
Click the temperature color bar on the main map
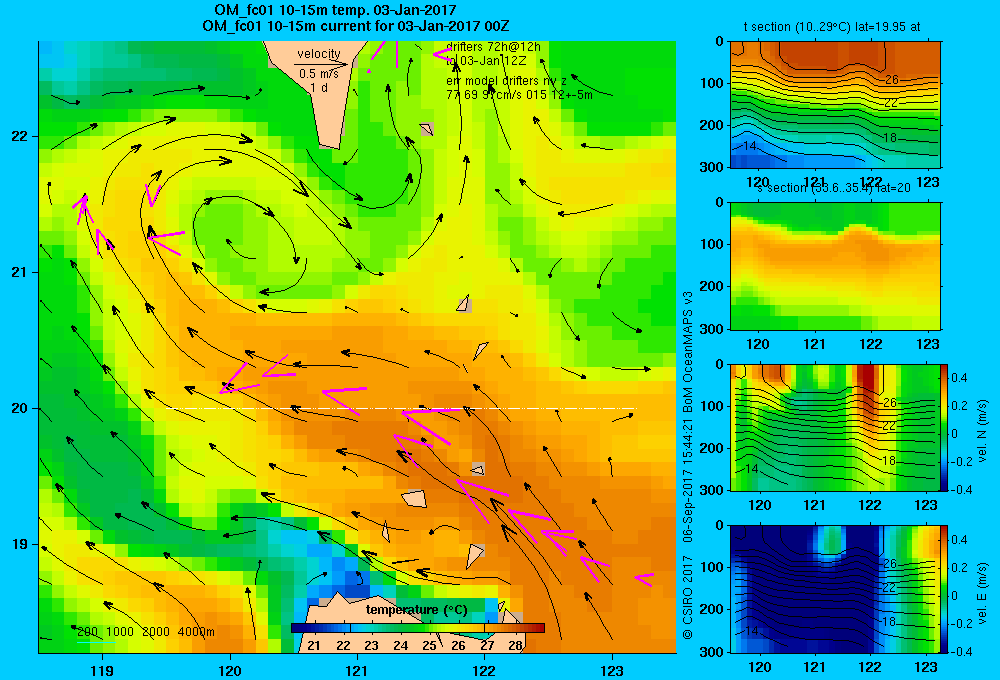[418, 628]
